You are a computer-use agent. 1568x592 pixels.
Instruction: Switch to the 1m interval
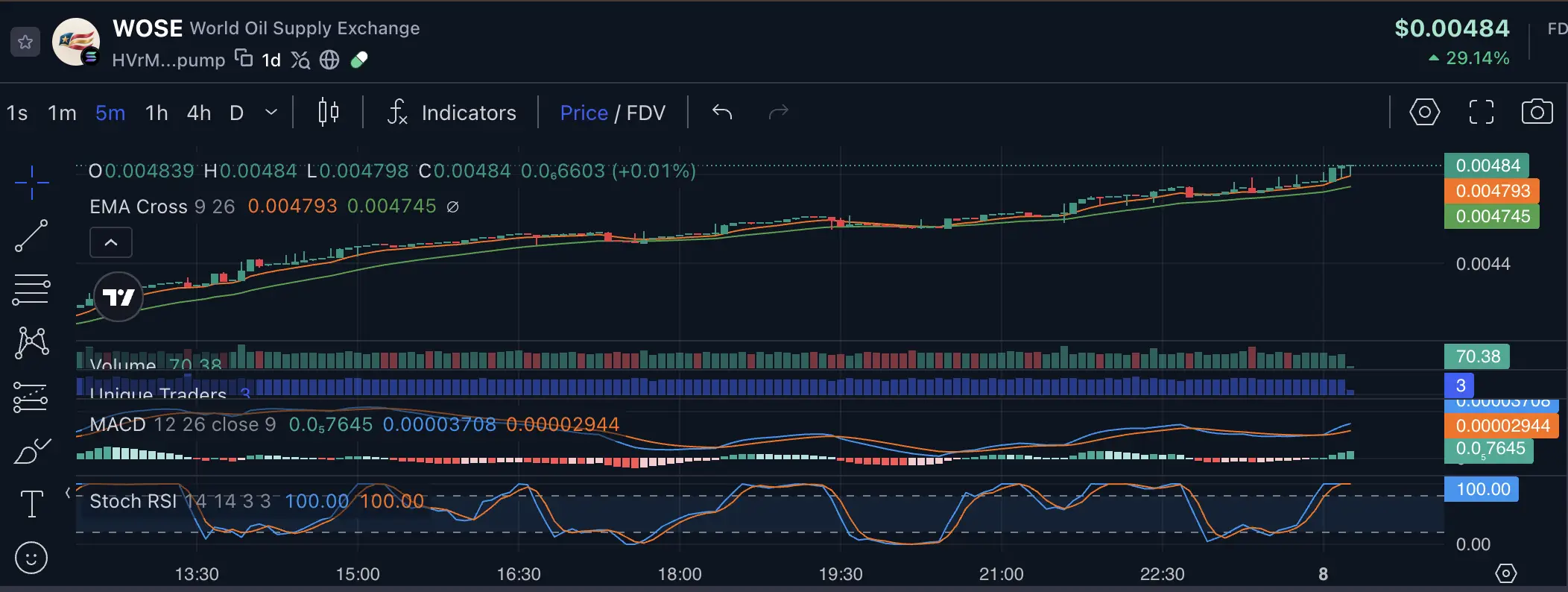[62, 113]
